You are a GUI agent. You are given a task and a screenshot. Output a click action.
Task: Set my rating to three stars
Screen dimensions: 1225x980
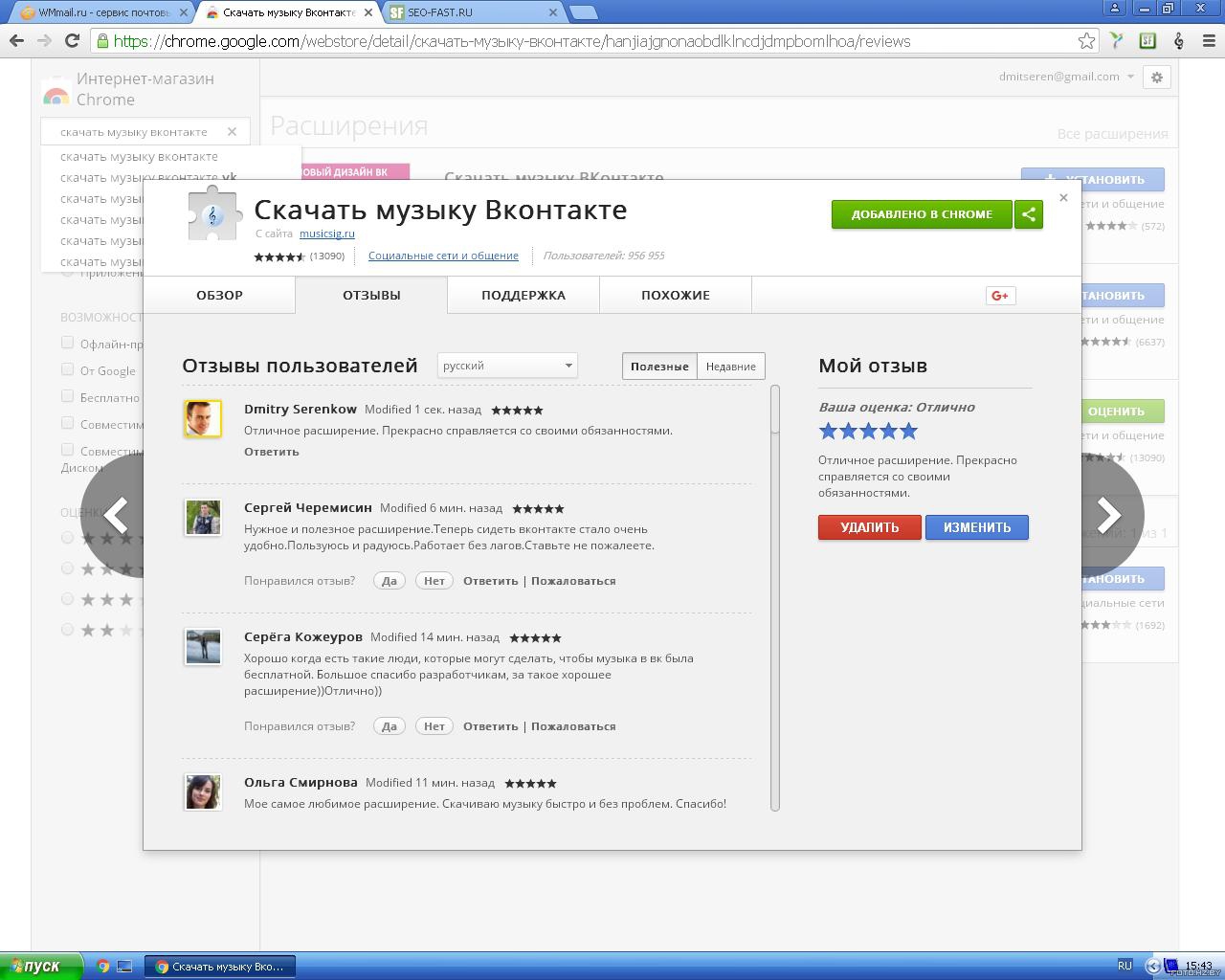(868, 431)
